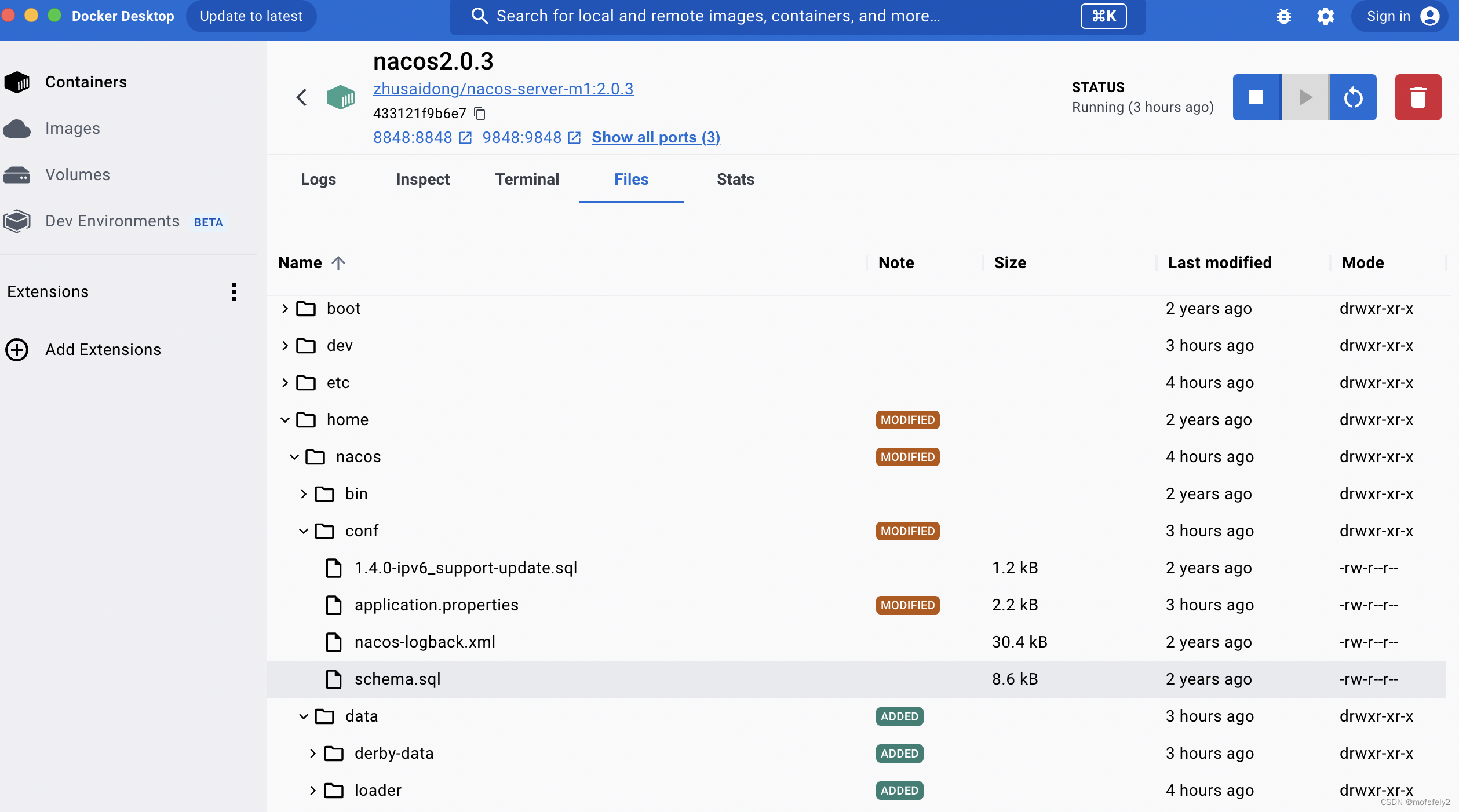
Task: Click the Mode column header
Action: coord(1363,263)
